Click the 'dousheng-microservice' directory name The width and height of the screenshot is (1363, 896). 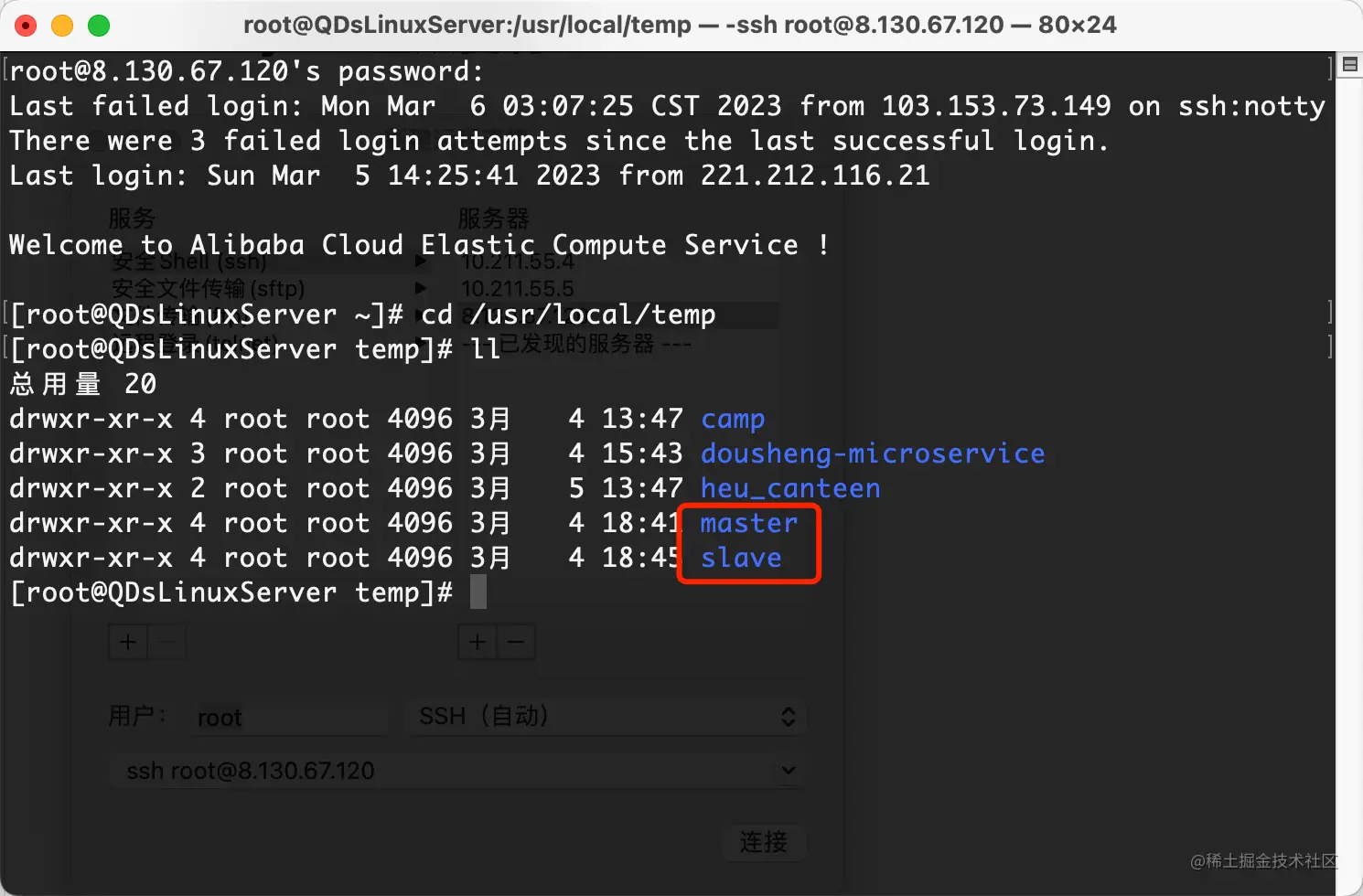(873, 453)
